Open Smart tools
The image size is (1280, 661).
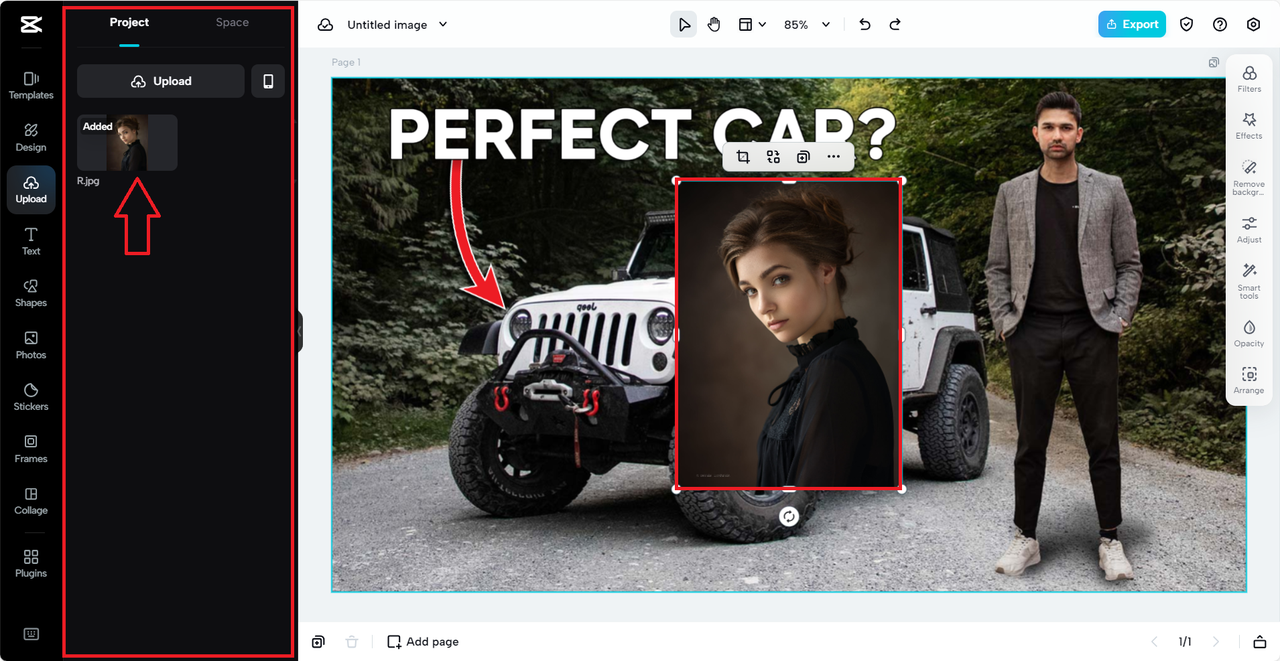click(x=1249, y=281)
